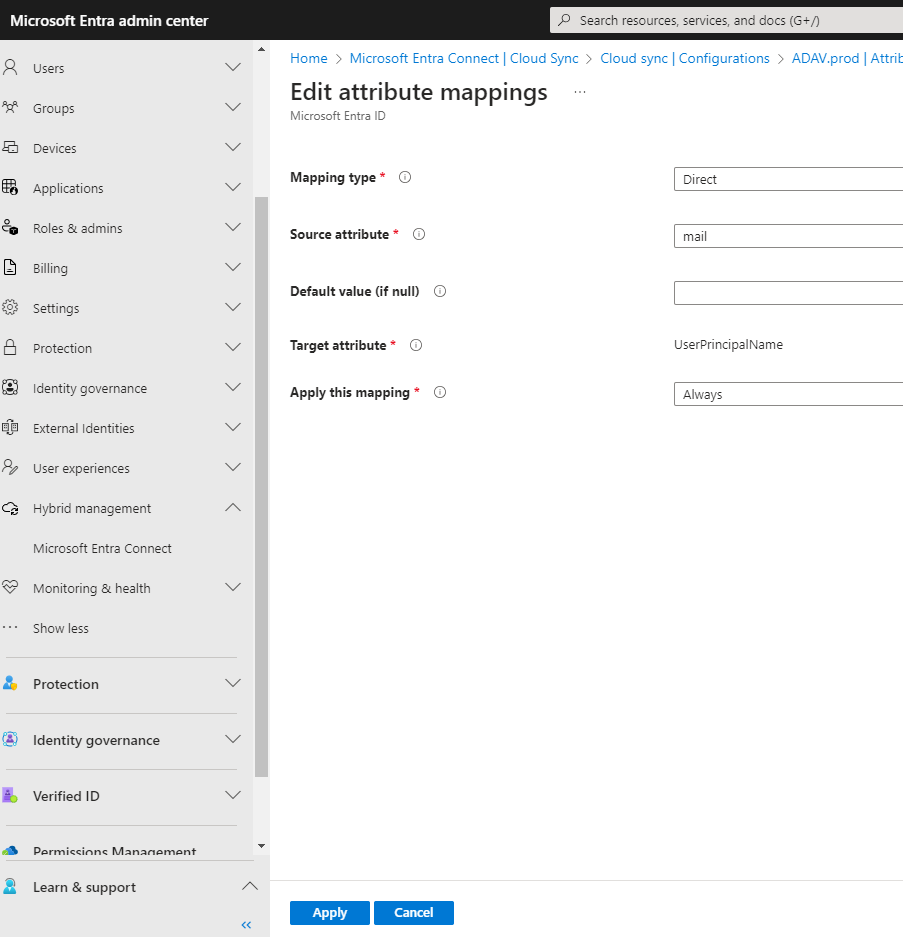This screenshot has width=903, height=937.
Task: Expand the Applications chevron
Action: click(x=233, y=187)
